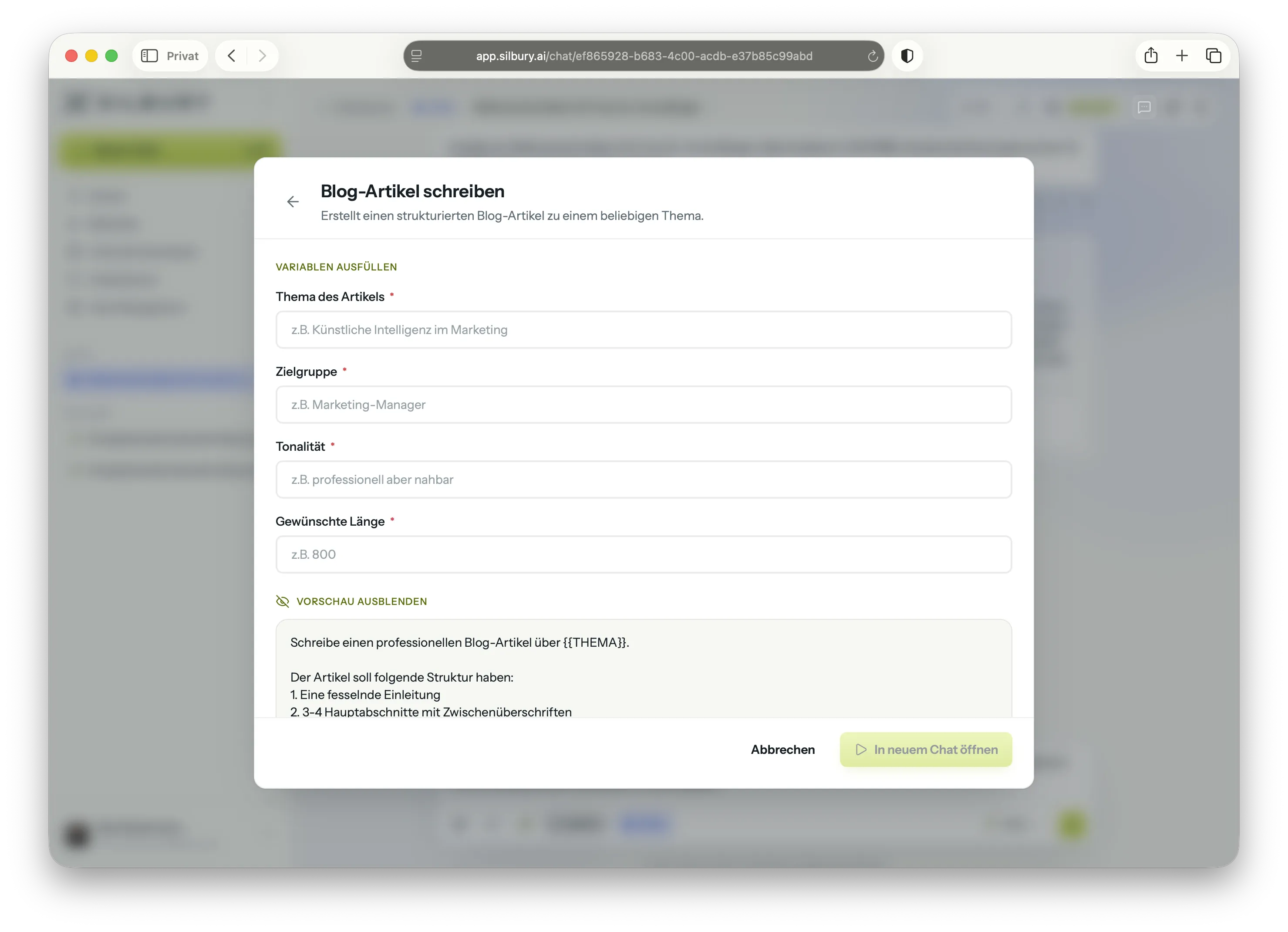This screenshot has width=1288, height=932.
Task: Open the page settings icon in address bar
Action: 416,56
